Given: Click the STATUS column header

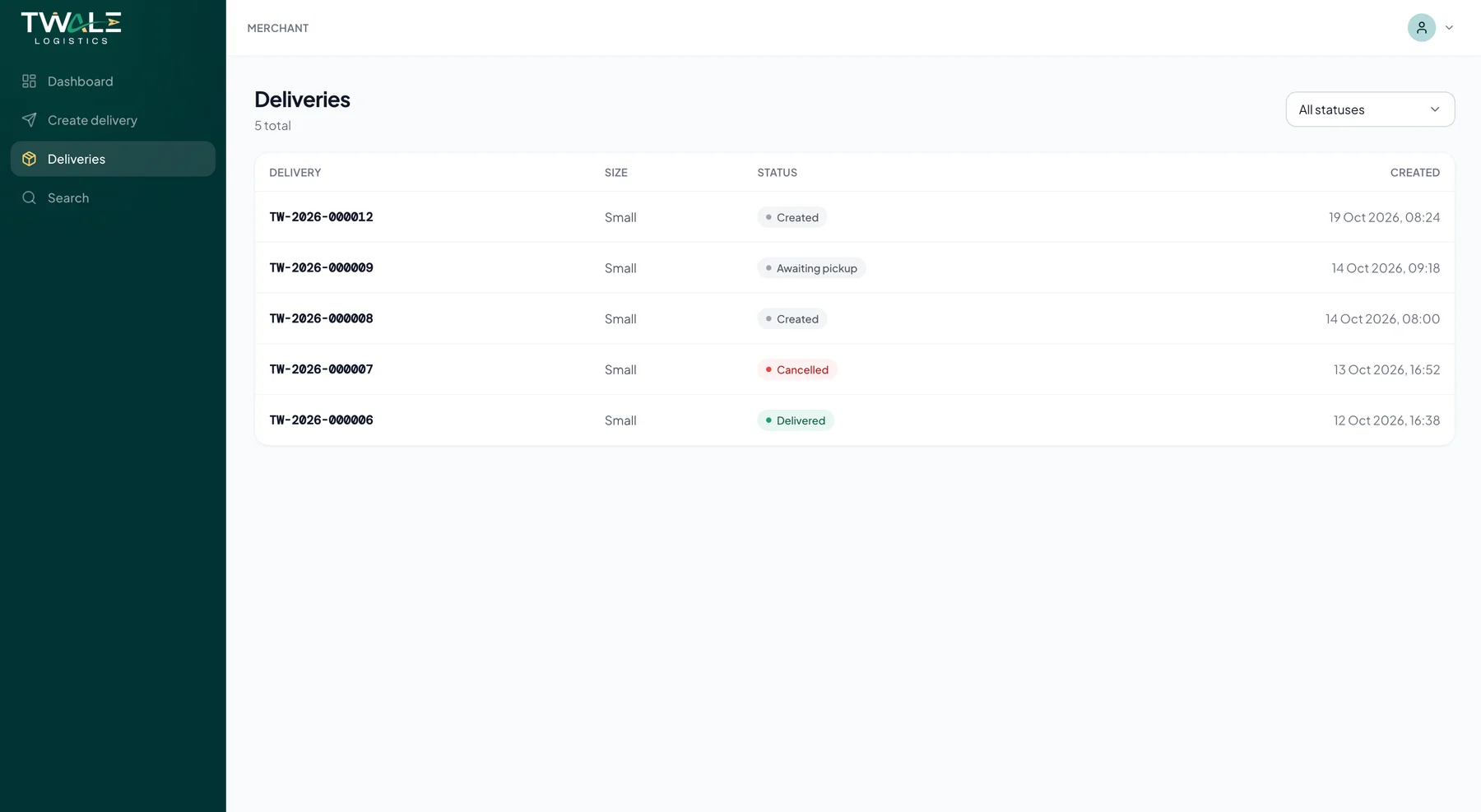Looking at the screenshot, I should (778, 173).
